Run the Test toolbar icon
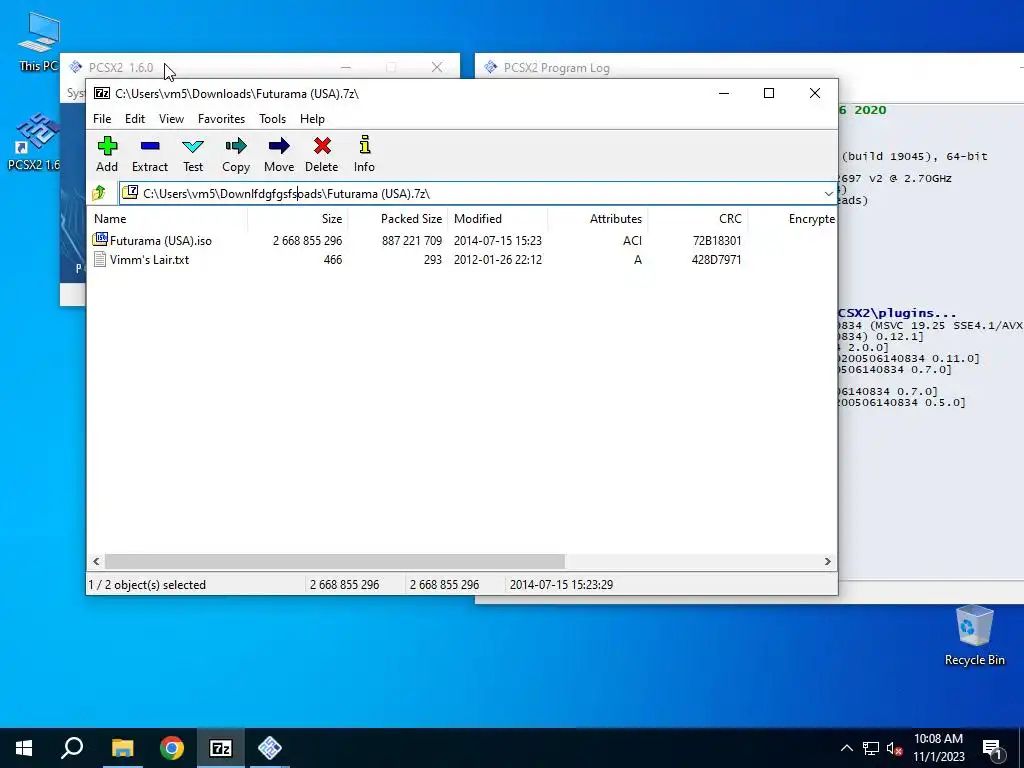Image resolution: width=1024 pixels, height=768 pixels. coord(193,146)
